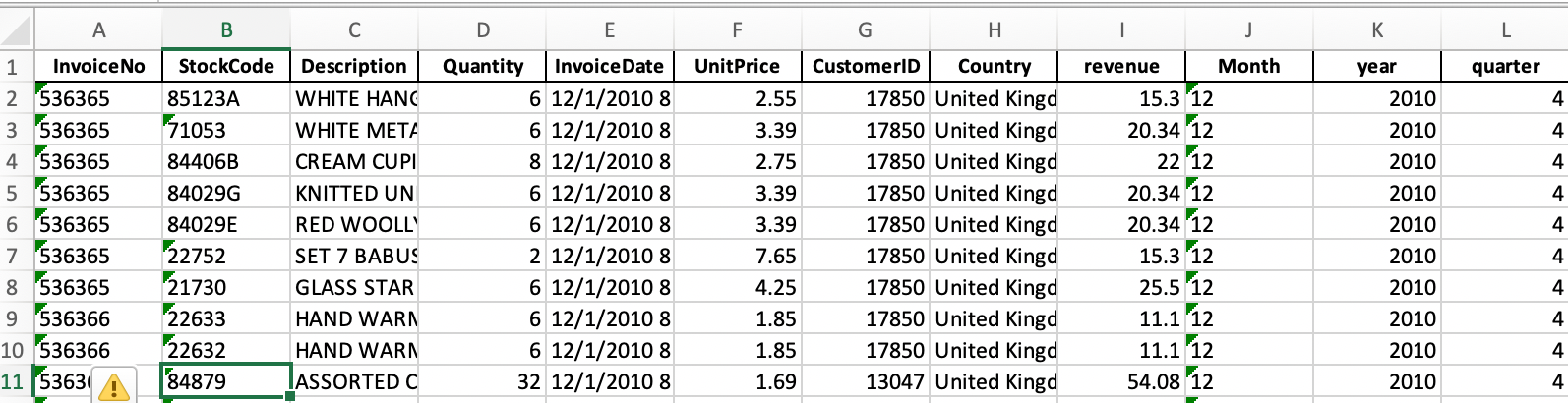Click the StockCode header cell
This screenshot has width=1568, height=403.
point(226,66)
